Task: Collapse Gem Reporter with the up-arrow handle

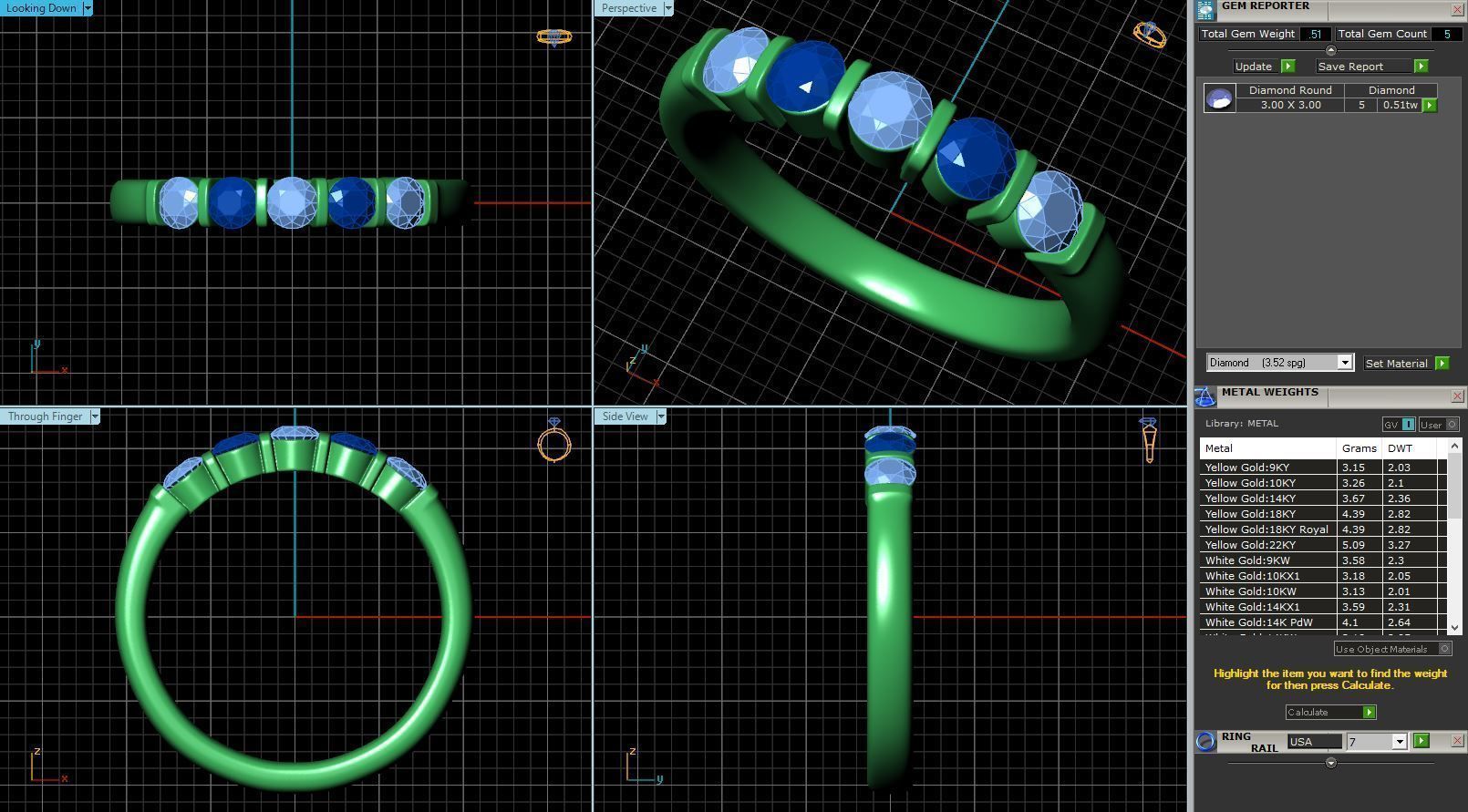Action: [x=1330, y=50]
